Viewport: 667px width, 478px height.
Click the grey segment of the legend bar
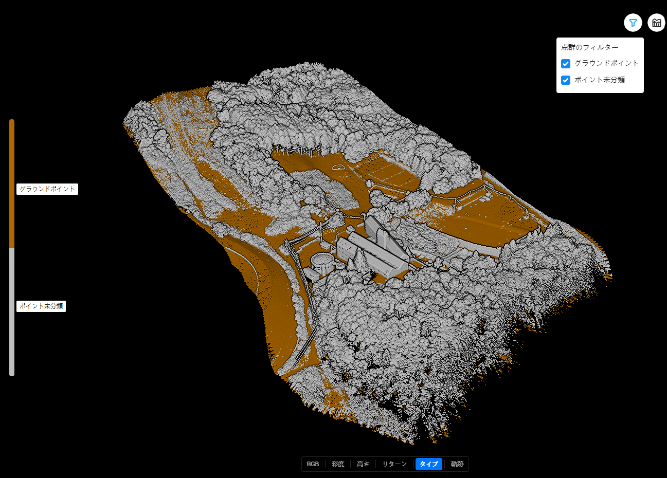[x=12, y=310]
